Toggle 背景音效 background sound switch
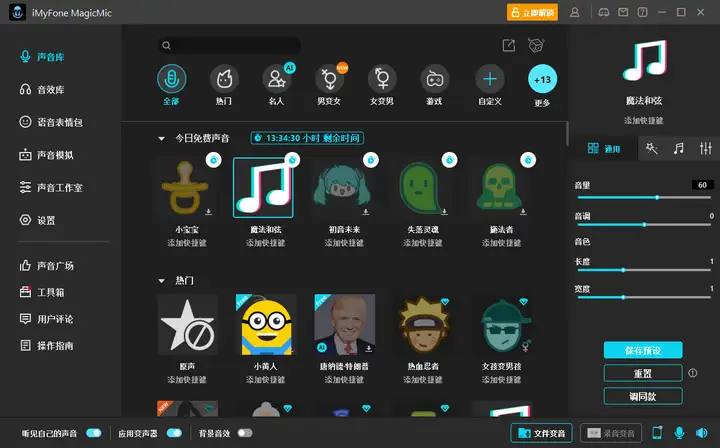 click(x=245, y=433)
